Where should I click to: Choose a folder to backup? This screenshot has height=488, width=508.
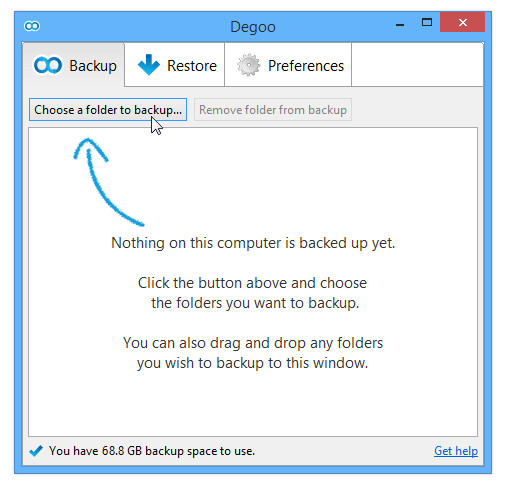(x=108, y=110)
